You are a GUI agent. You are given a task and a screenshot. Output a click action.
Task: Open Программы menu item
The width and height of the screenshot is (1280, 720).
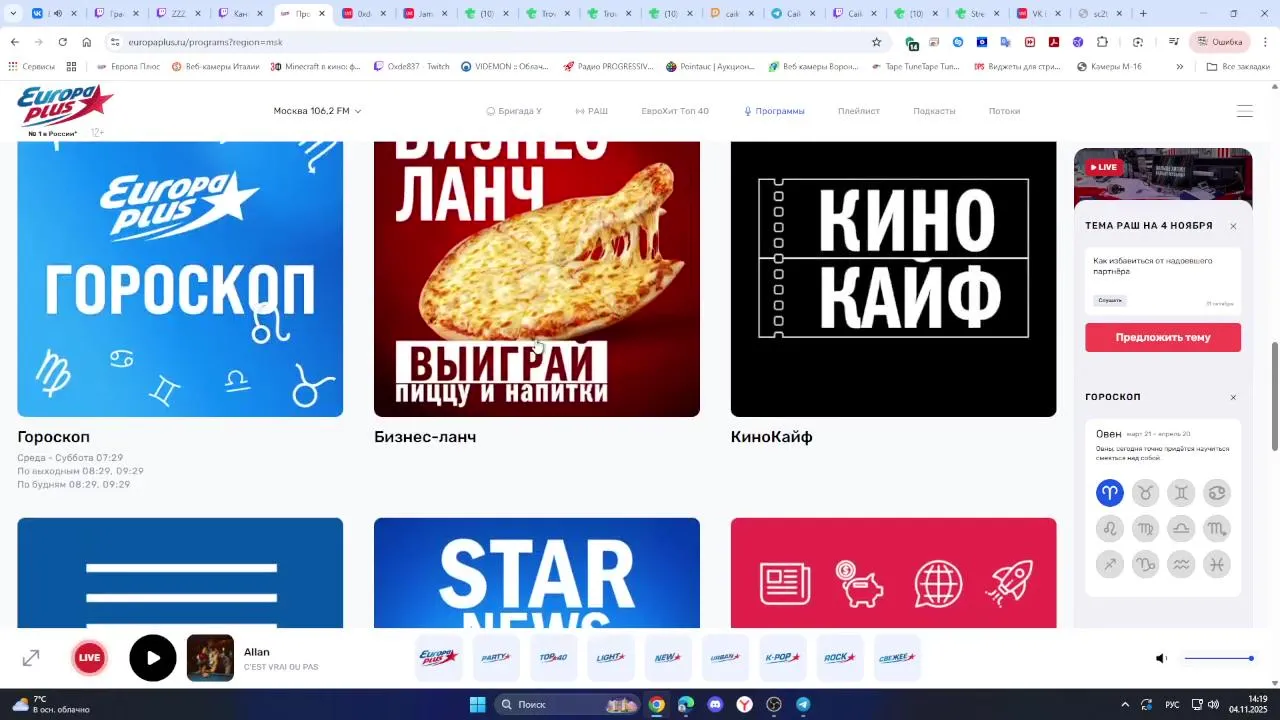pyautogui.click(x=774, y=111)
